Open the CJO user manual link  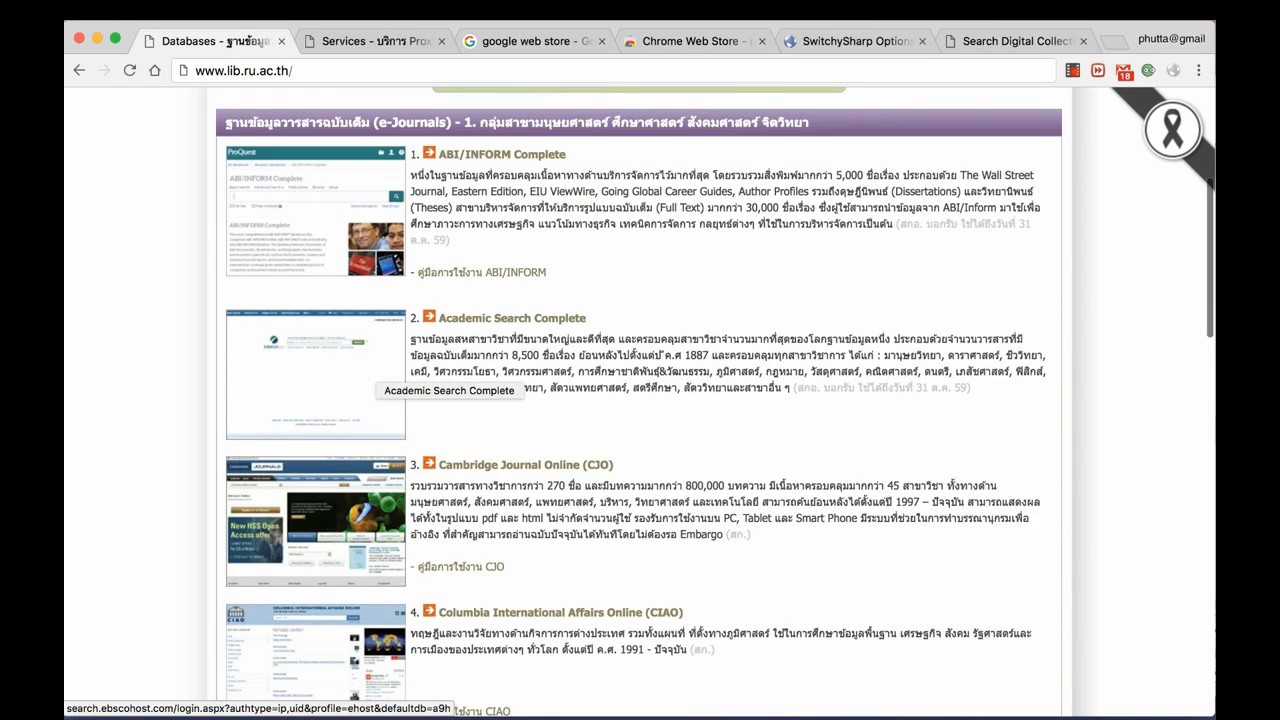click(461, 567)
